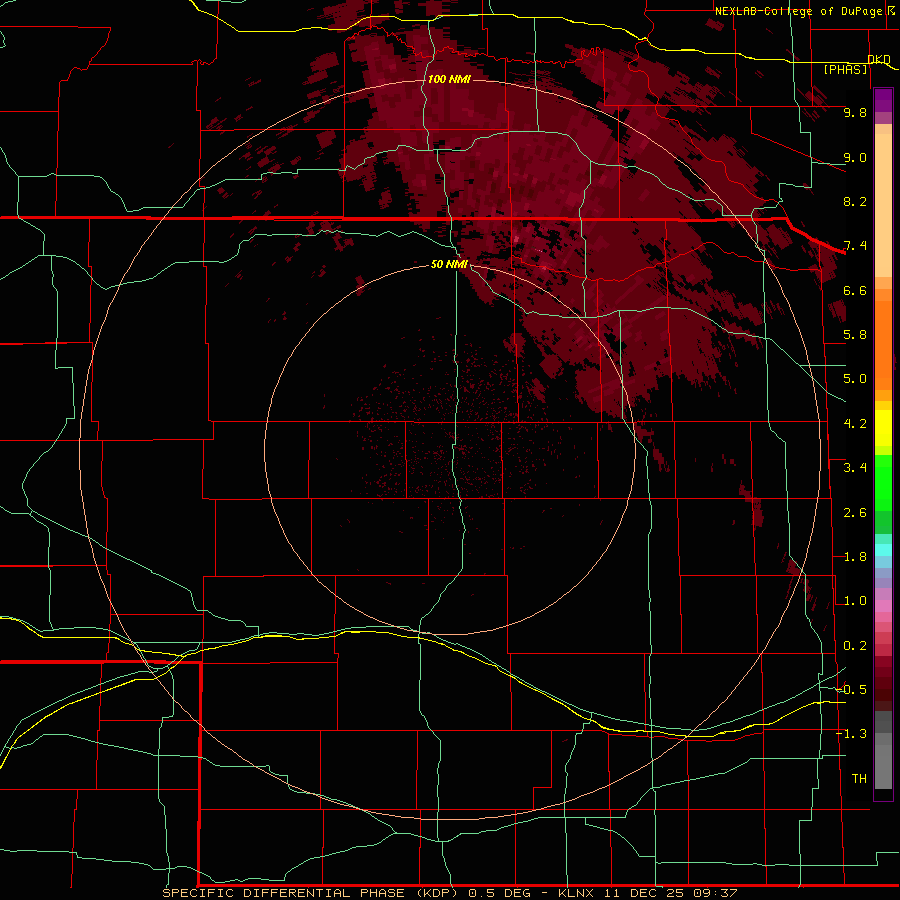The width and height of the screenshot is (900, 900).
Task: Click the 5.8 value on the scale
Action: point(855,335)
